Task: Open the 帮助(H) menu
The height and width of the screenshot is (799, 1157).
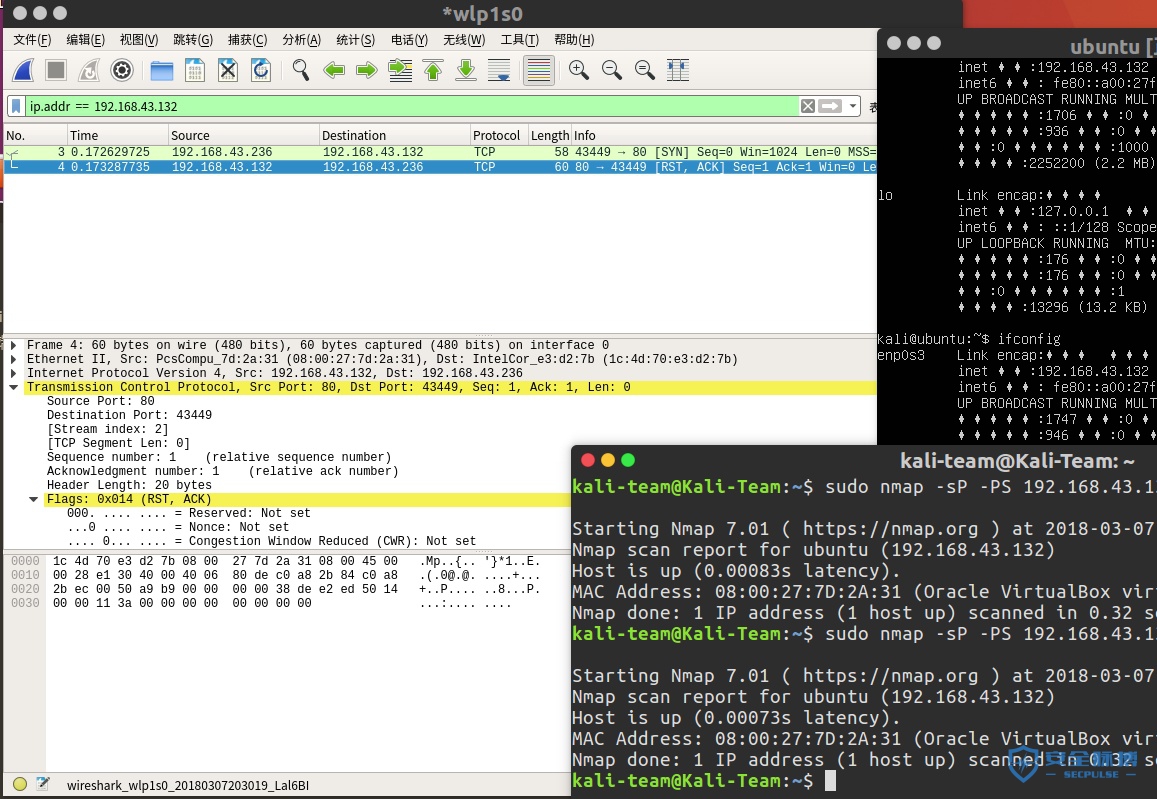Action: (x=574, y=40)
